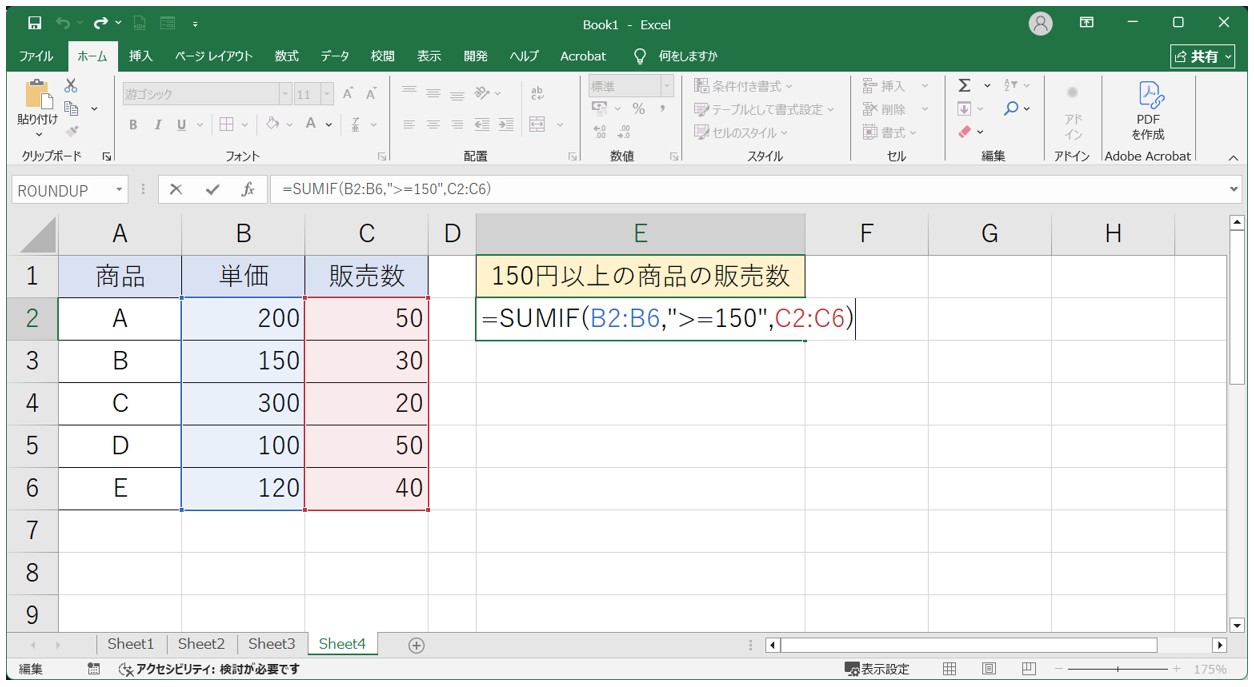This screenshot has width=1254, height=687.
Task: Open the font name dropdown (游ゴシック)
Action: tap(285, 94)
